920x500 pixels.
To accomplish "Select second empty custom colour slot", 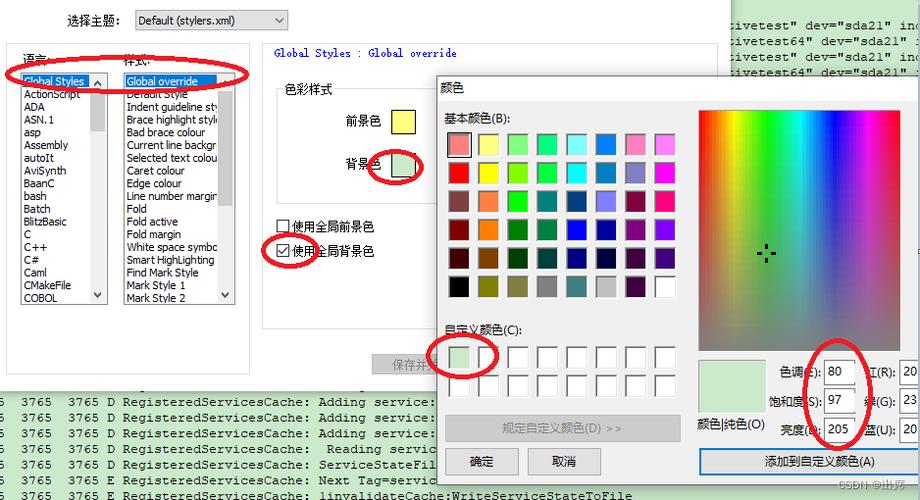I will [488, 357].
